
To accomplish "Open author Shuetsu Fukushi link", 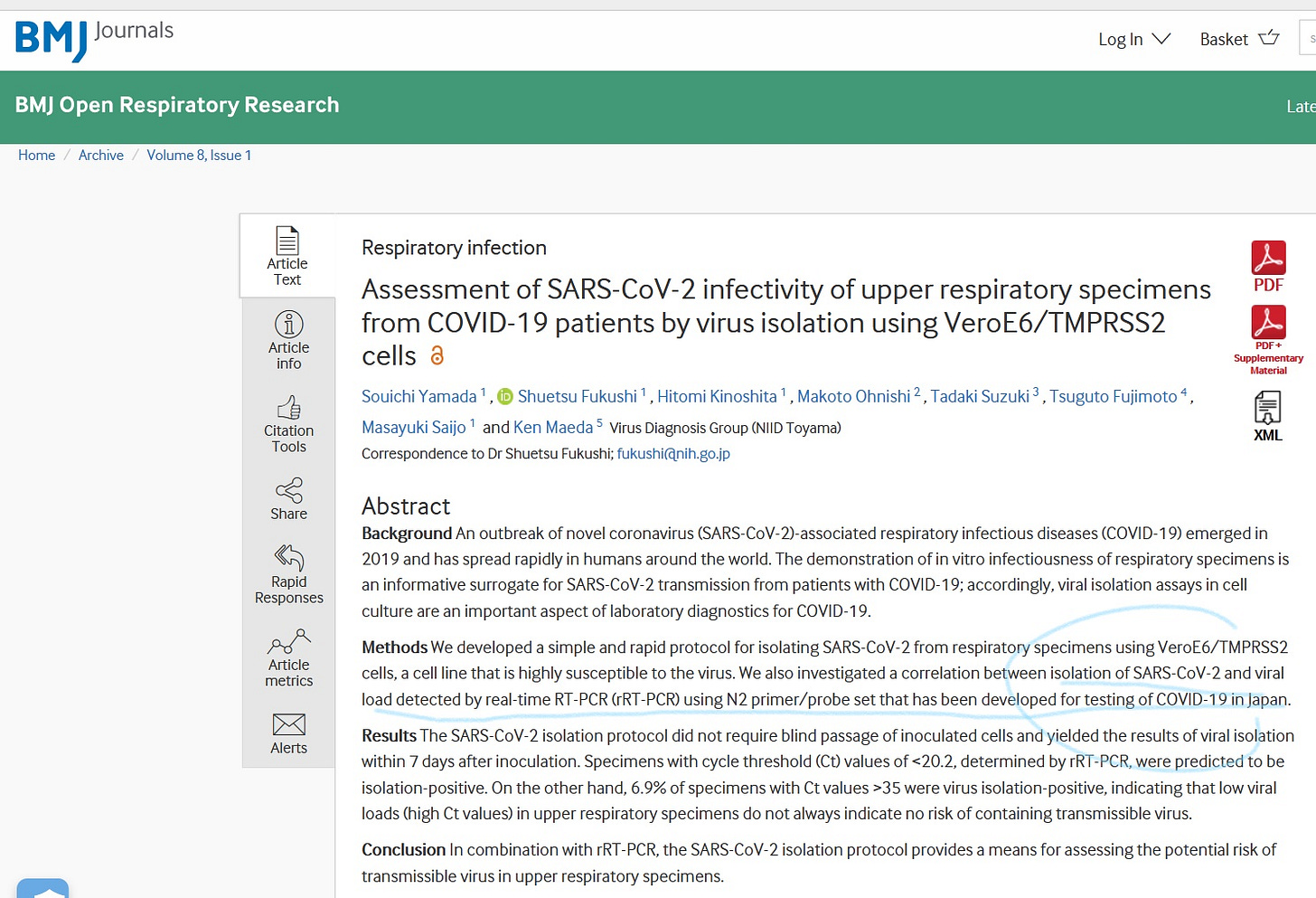I will point(578,396).
